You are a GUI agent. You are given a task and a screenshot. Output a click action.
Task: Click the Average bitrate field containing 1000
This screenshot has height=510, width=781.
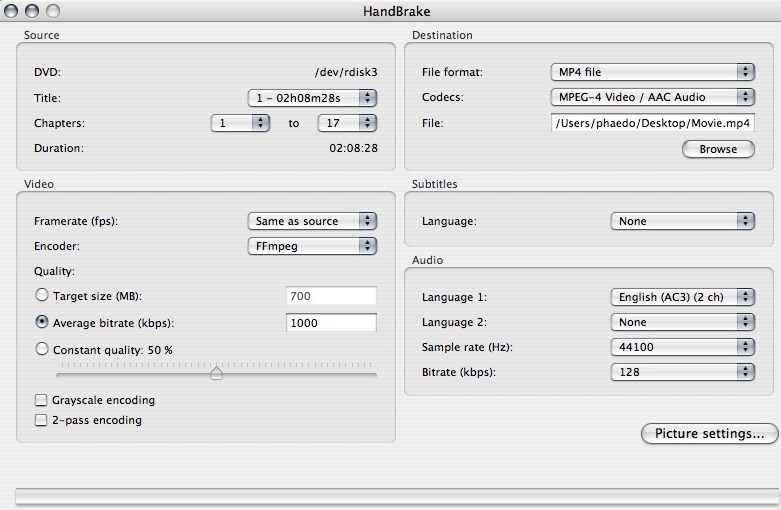[x=331, y=323]
